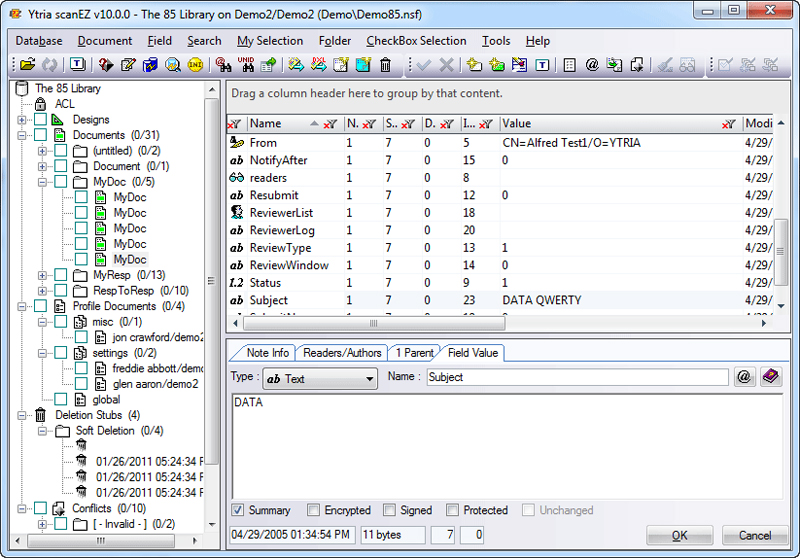800x558 pixels.
Task: Click the field grid horizontal scrollbar thumb
Action: (x=374, y=323)
